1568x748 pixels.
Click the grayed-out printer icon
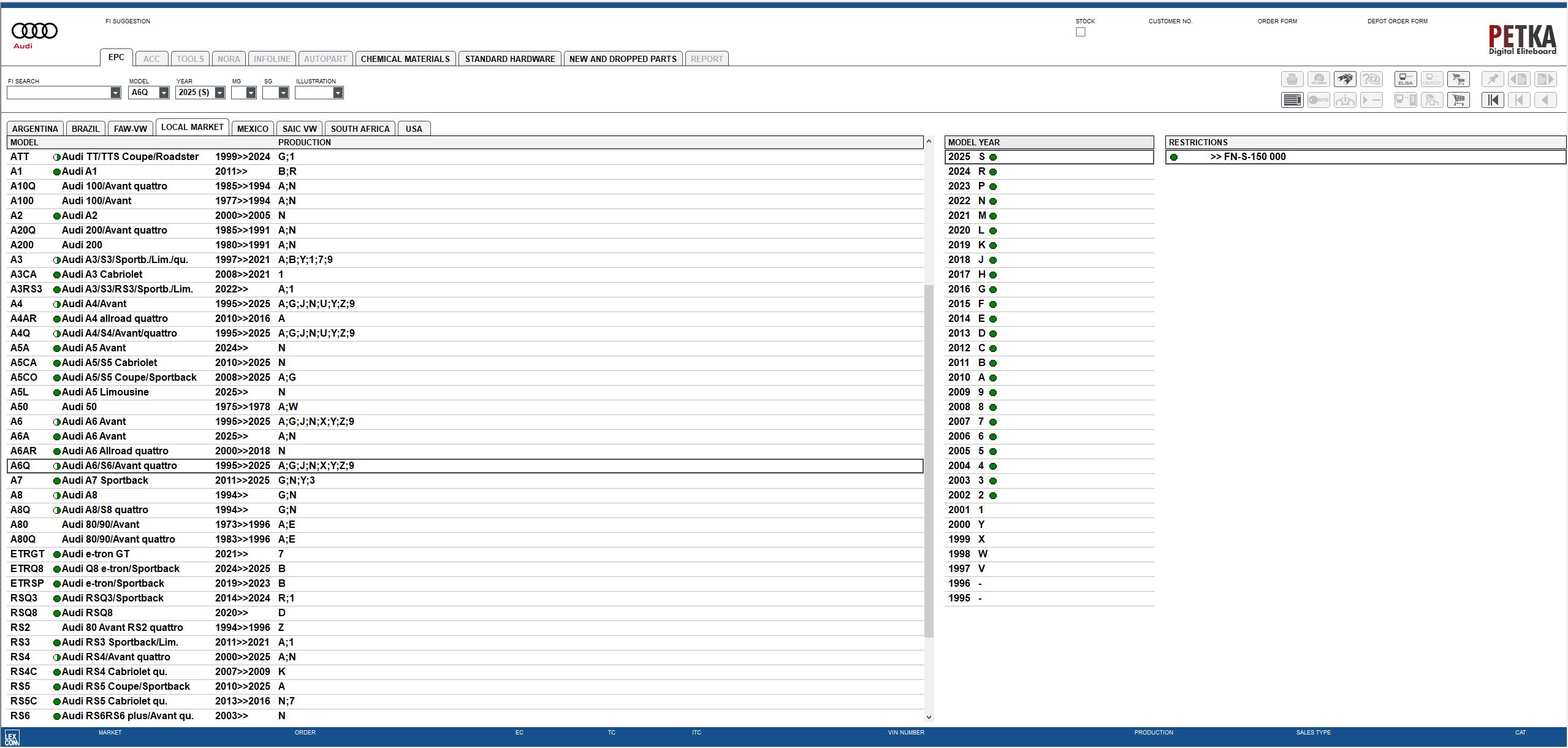click(1292, 79)
